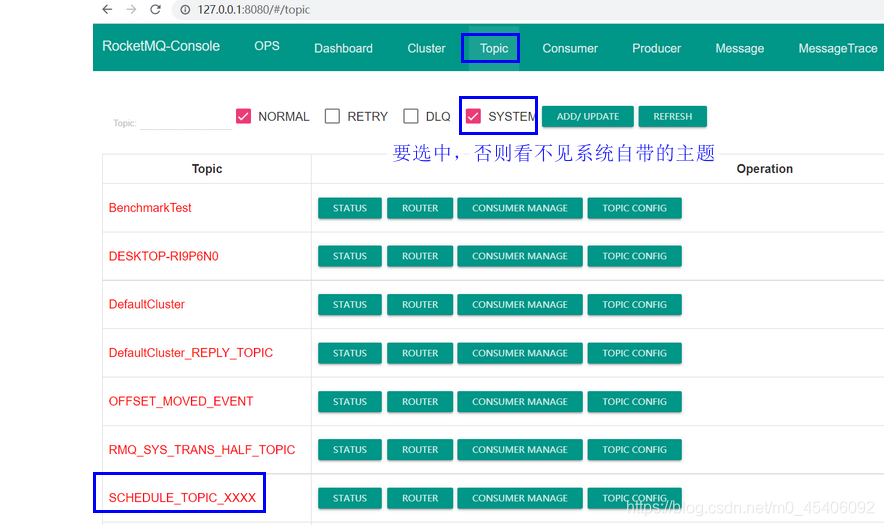The width and height of the screenshot is (884, 526).
Task: Click STATUS for RMQ_SYS_TRANS_HALF_TOPIC
Action: [x=350, y=449]
